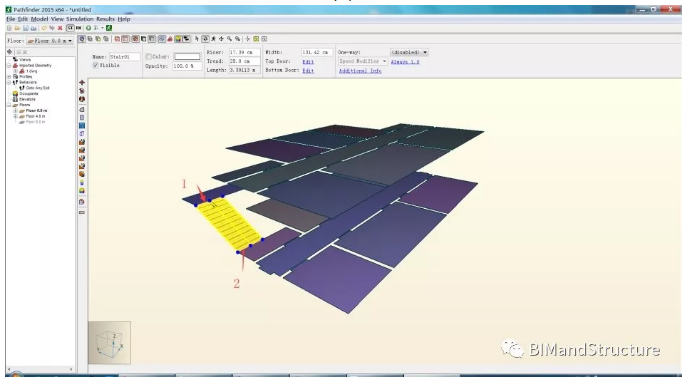The width and height of the screenshot is (687, 382).
Task: Open the Simulation menu
Action: coord(80,19)
